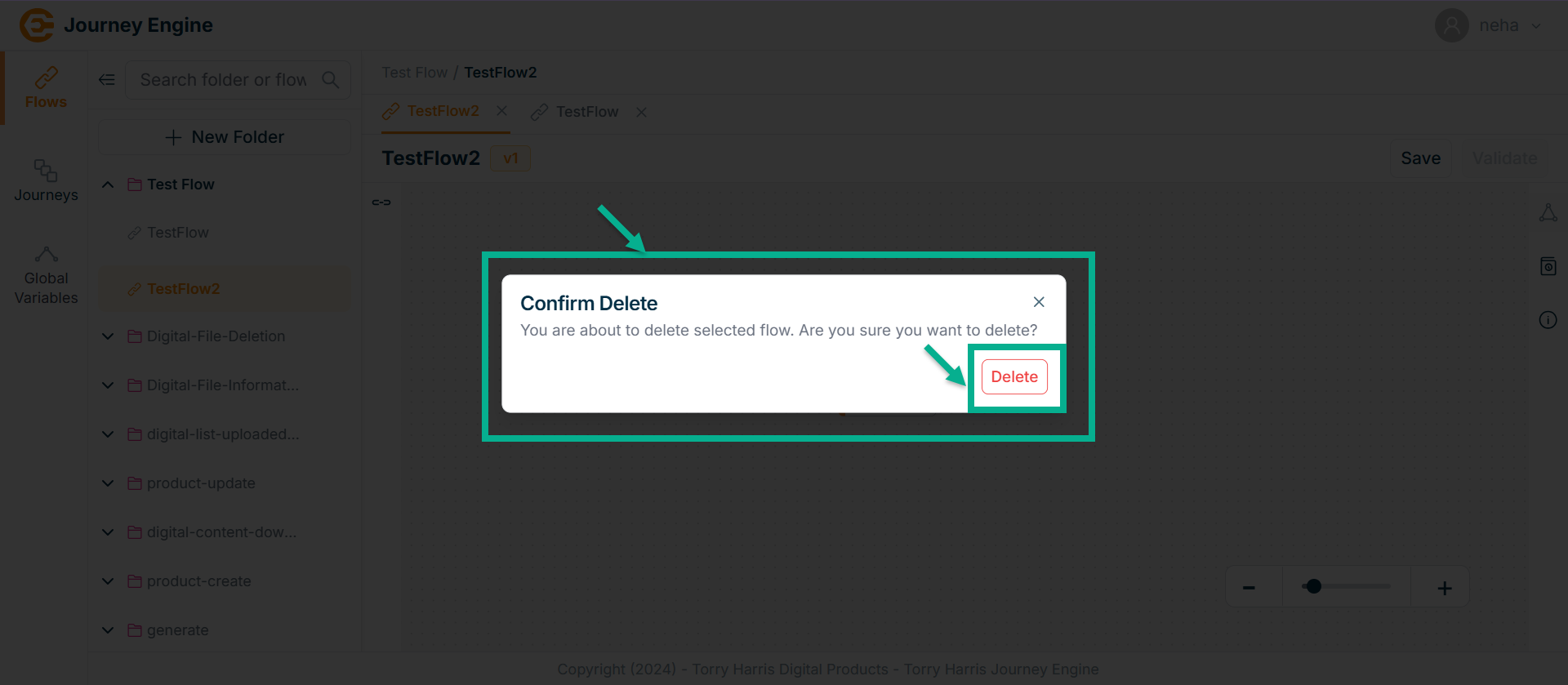Collapse the Test Flow folder
The height and width of the screenshot is (685, 1568).
(108, 185)
